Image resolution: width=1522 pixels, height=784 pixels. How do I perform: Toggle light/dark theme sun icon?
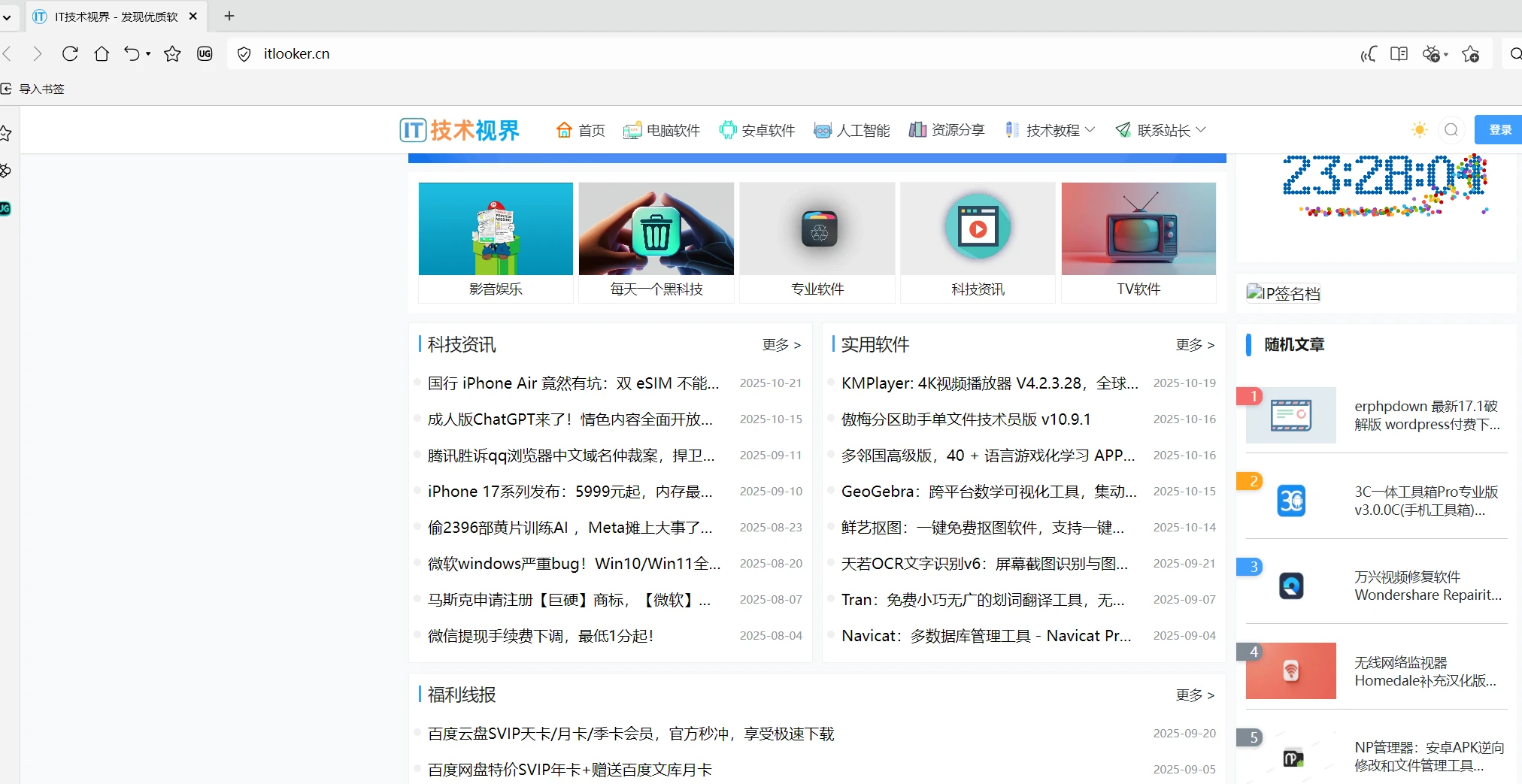click(x=1419, y=130)
